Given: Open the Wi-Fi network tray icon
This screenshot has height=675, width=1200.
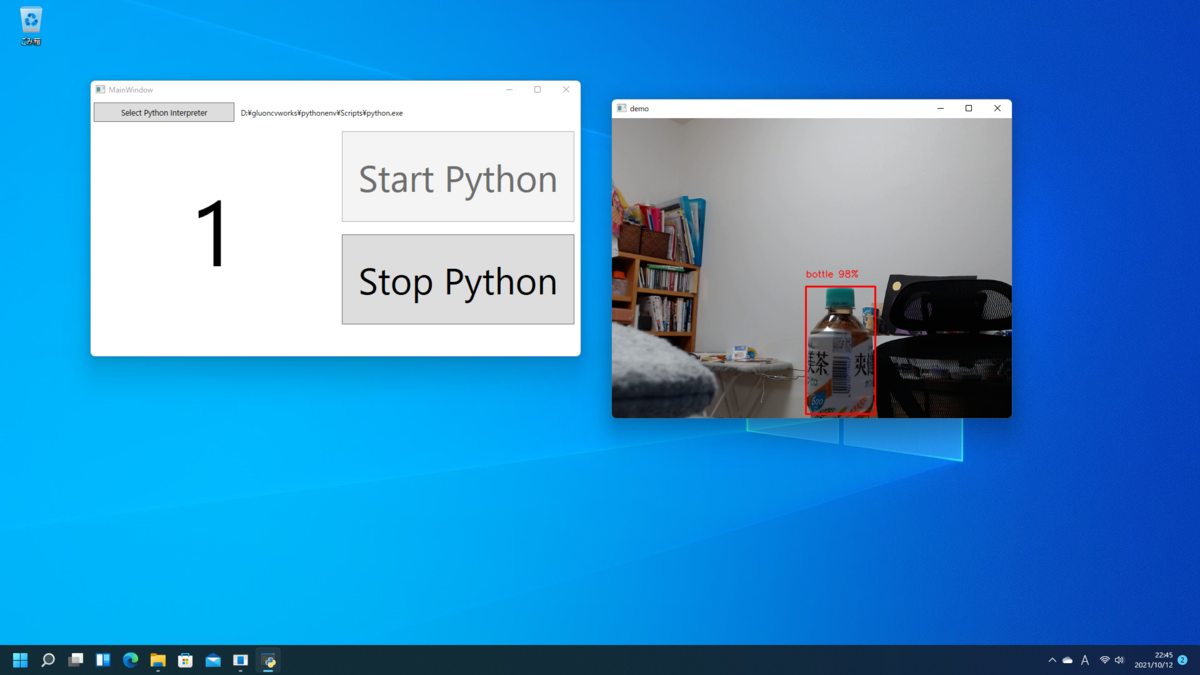Looking at the screenshot, I should [x=1105, y=660].
